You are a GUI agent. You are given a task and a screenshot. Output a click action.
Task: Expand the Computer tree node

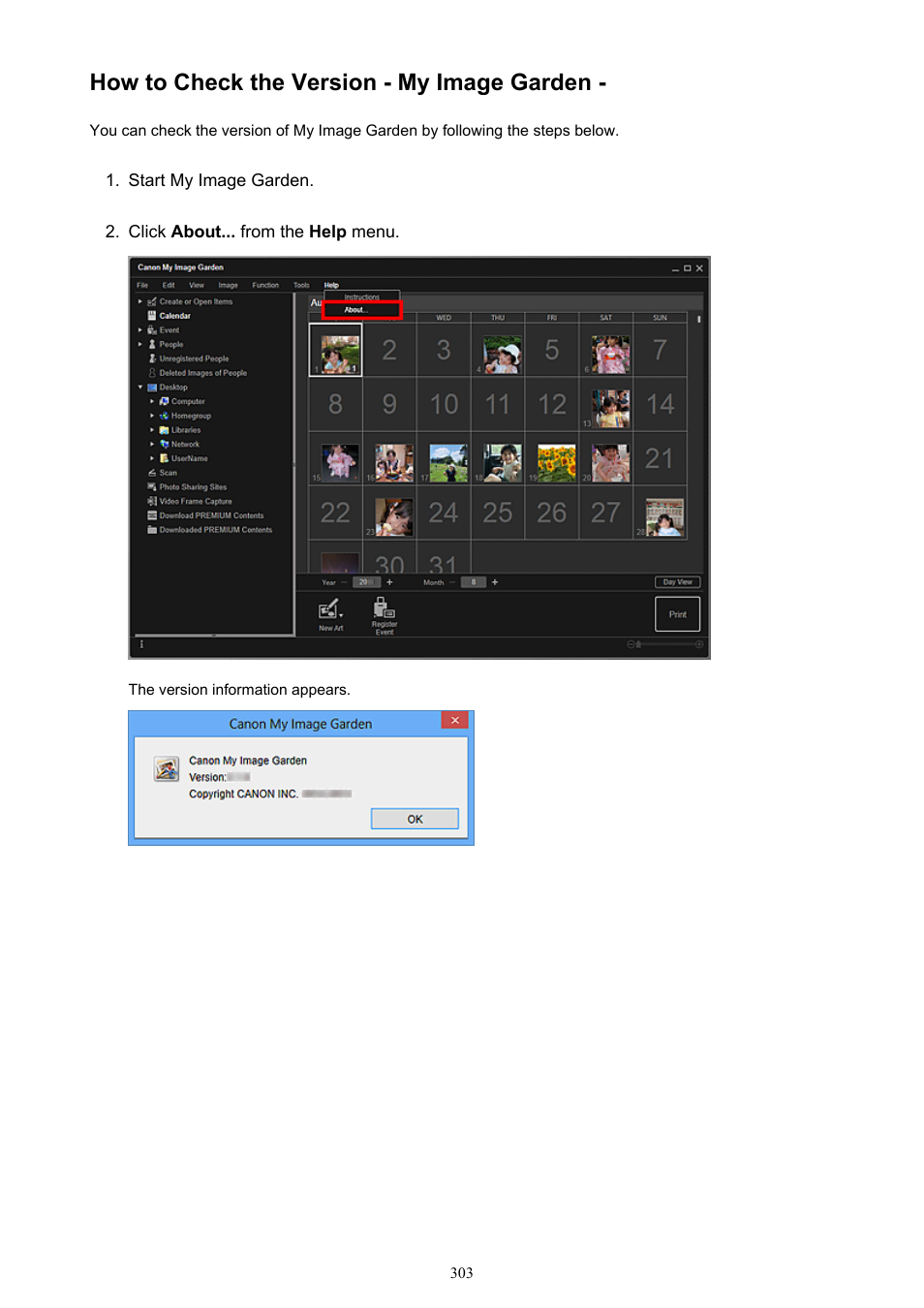point(152,401)
